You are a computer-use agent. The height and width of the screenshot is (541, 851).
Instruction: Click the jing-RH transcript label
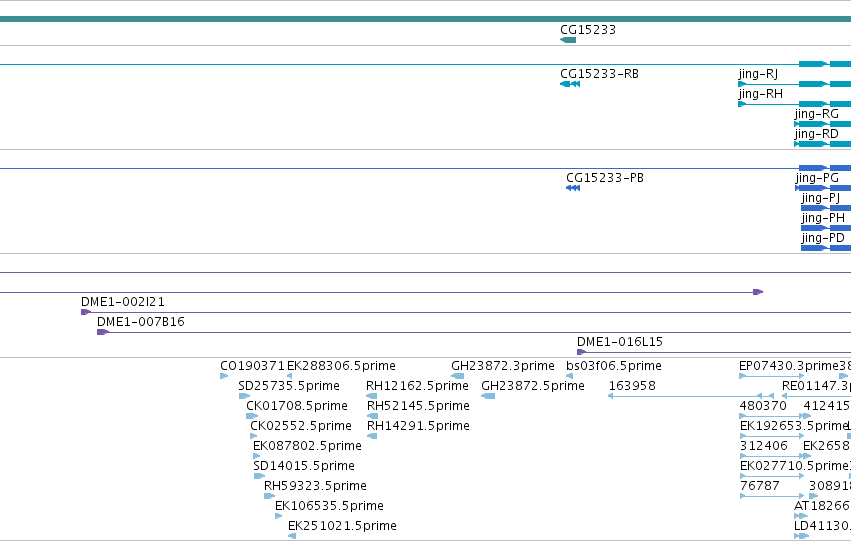760,94
